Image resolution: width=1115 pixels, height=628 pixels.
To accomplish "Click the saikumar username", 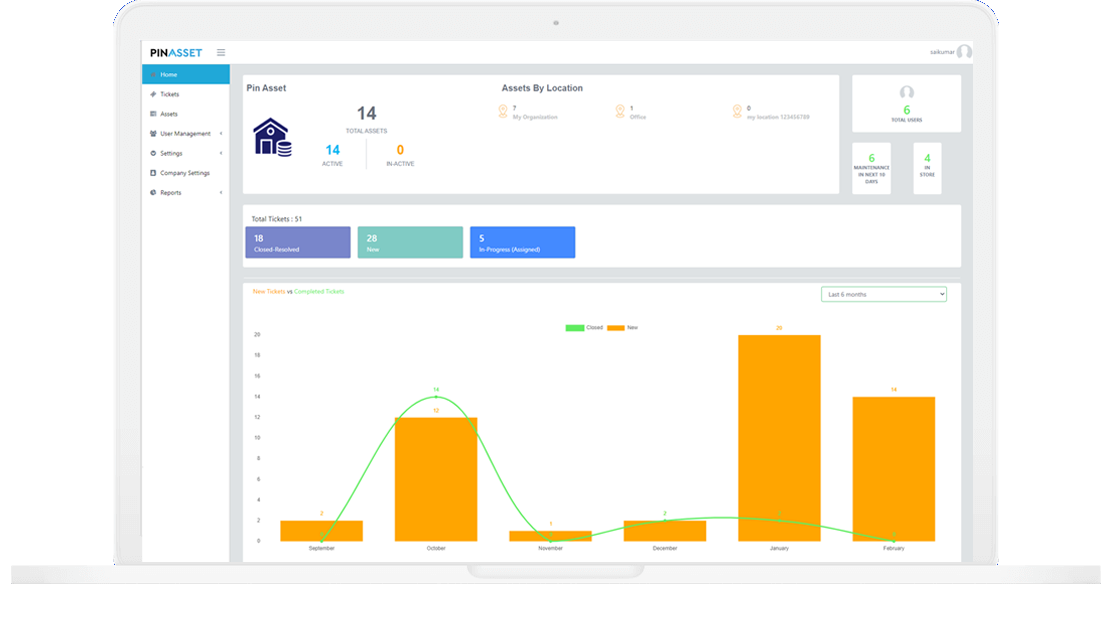I will point(942,52).
